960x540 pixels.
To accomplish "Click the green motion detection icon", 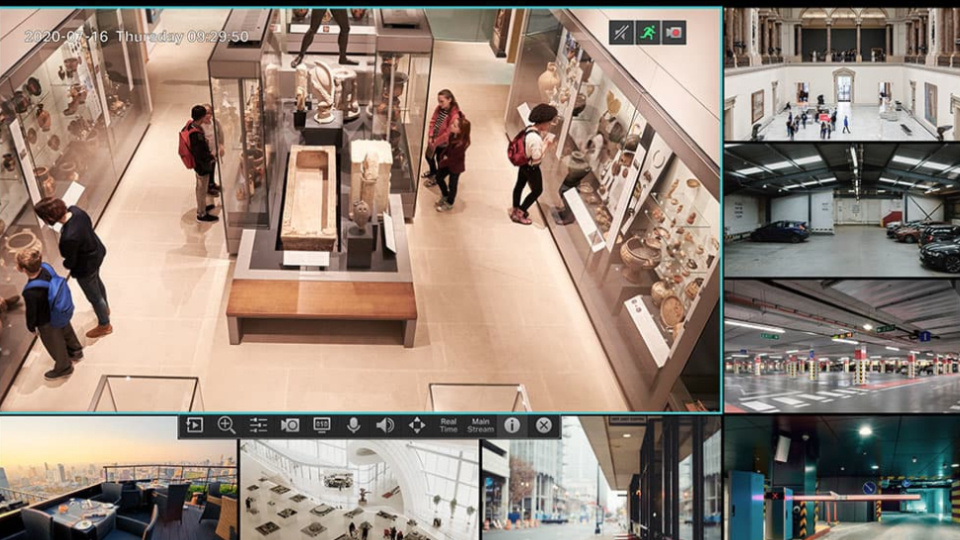I will [648, 32].
